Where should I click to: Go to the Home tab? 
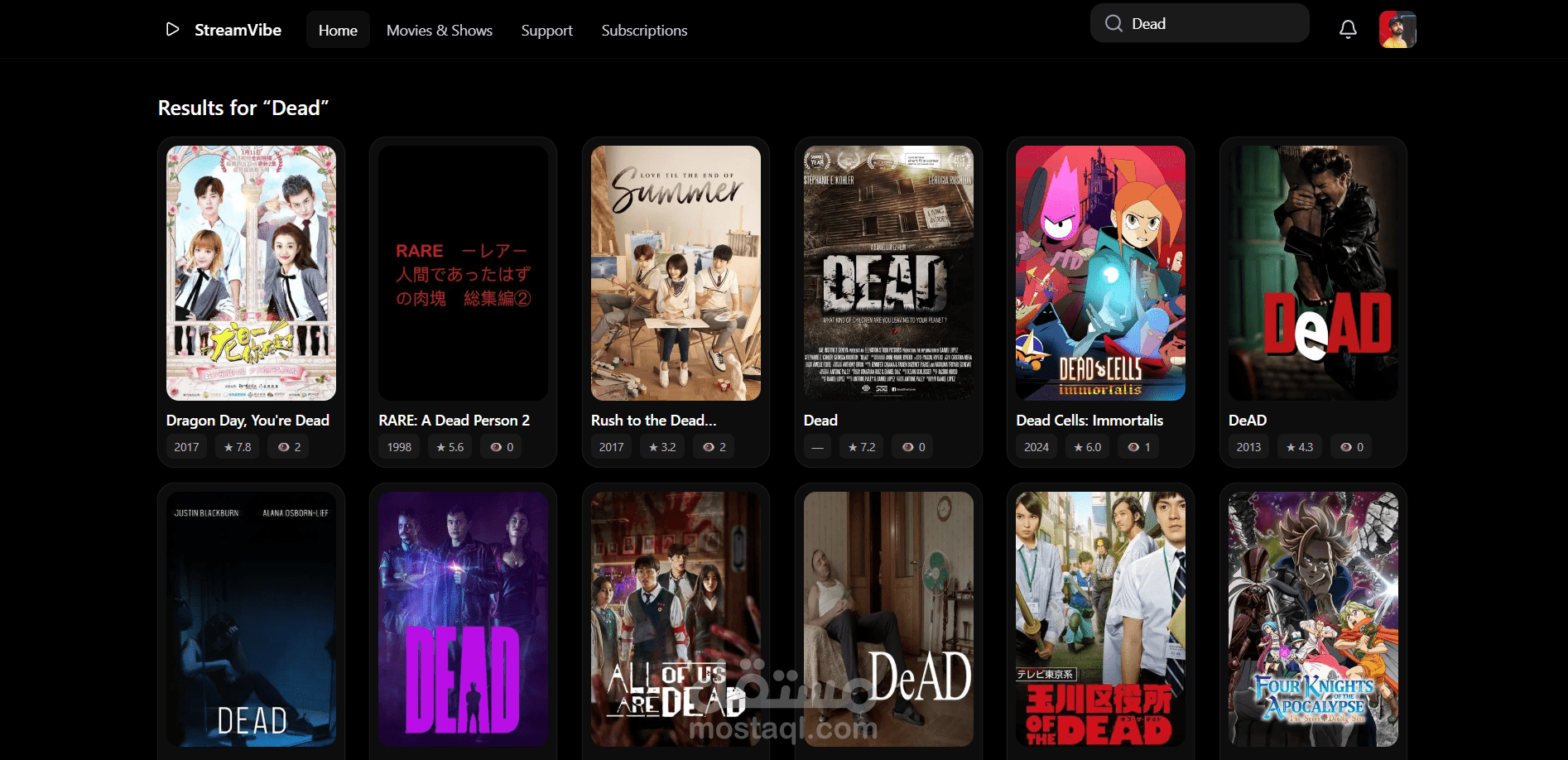(x=338, y=31)
